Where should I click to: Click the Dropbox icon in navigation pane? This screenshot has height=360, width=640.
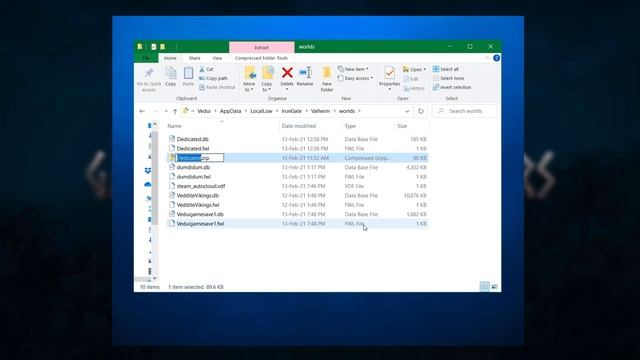pos(148,171)
